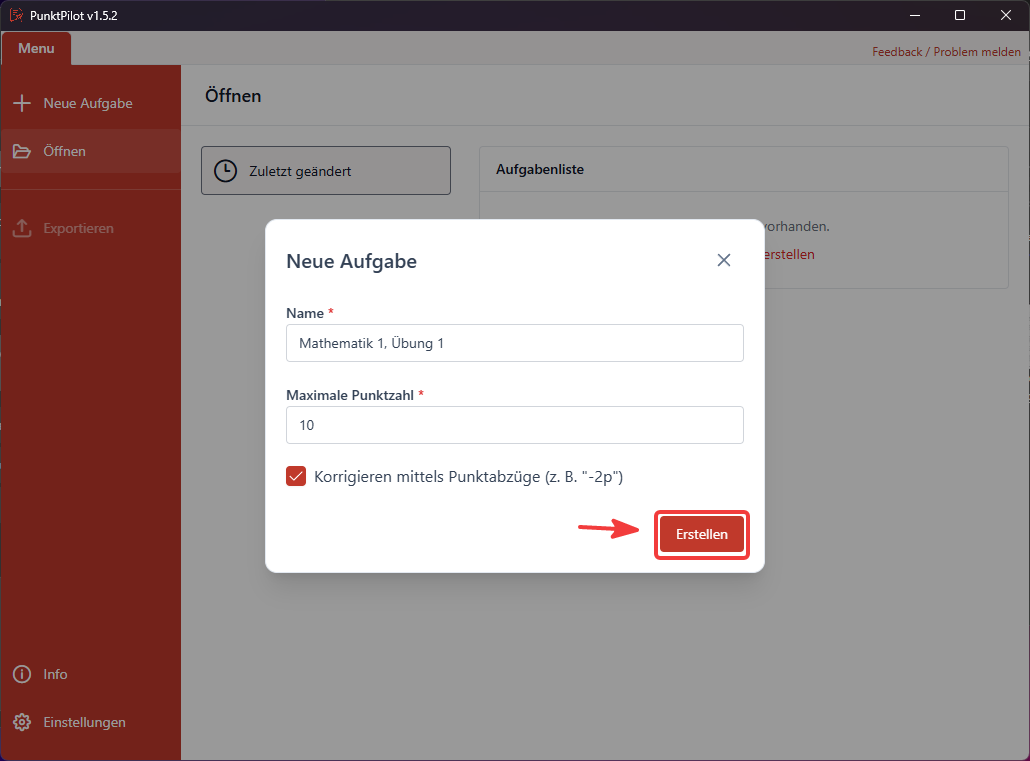Click the Korrigieren mittels Punktabzüge label
This screenshot has width=1030, height=761.
[468, 476]
